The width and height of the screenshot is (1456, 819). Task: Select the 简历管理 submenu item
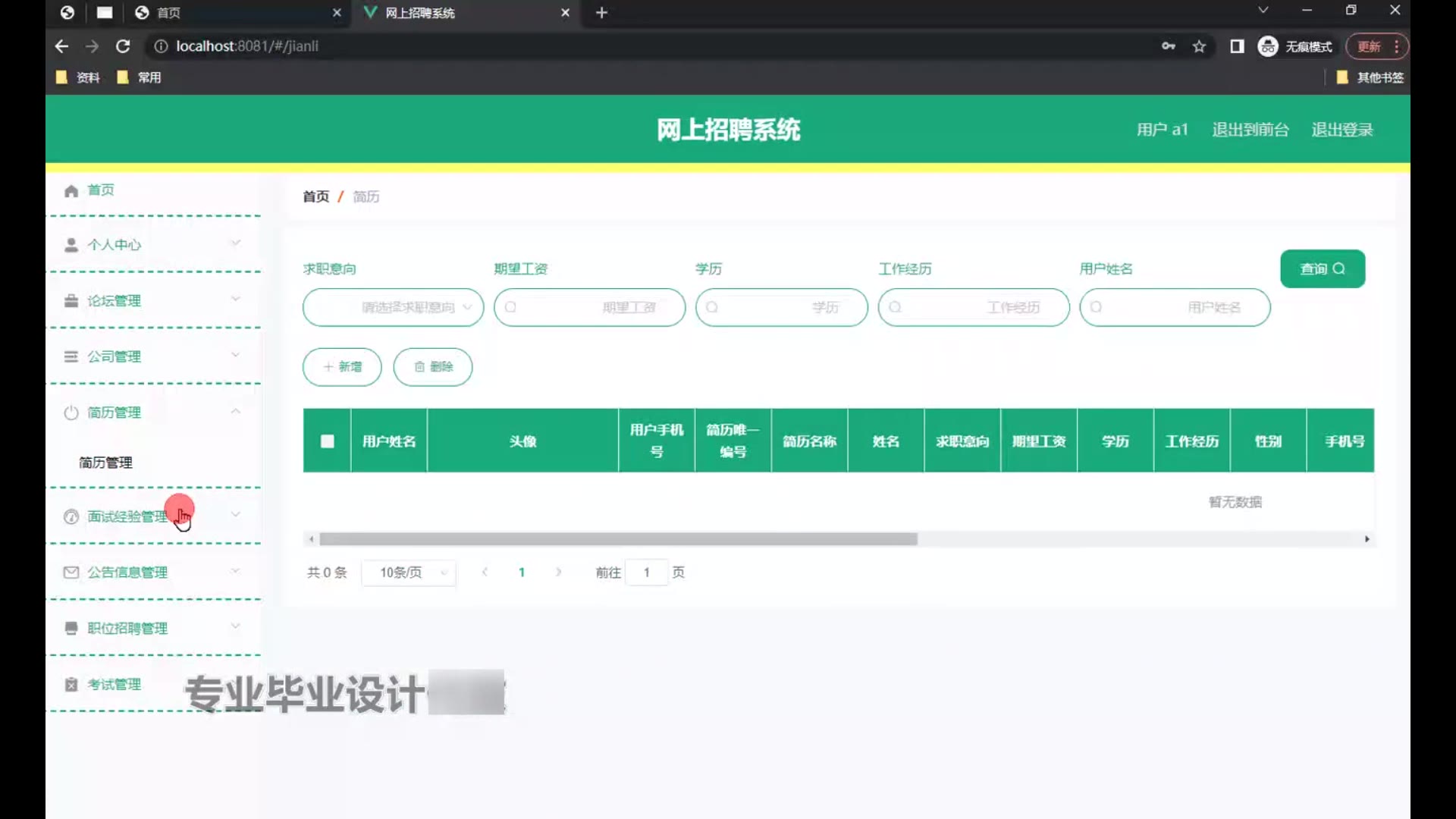pyautogui.click(x=106, y=463)
